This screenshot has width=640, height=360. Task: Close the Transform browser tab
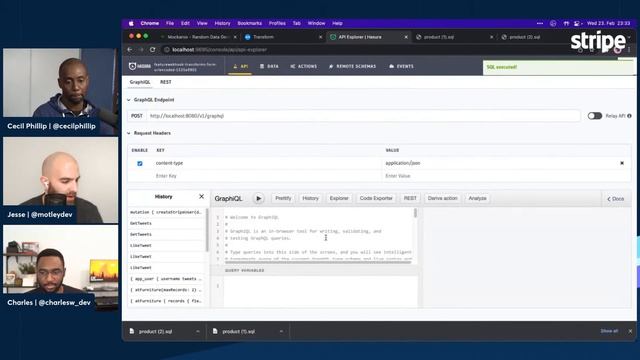320,37
